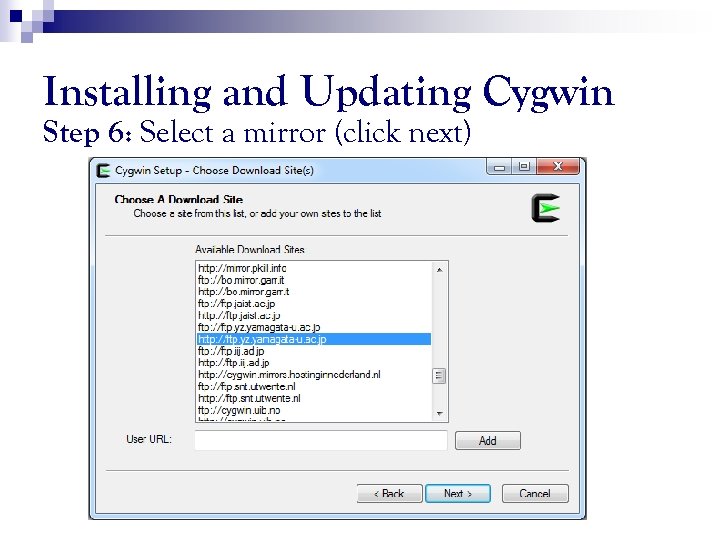
Task: Click the scroll up arrow of site list
Action: pyautogui.click(x=439, y=270)
